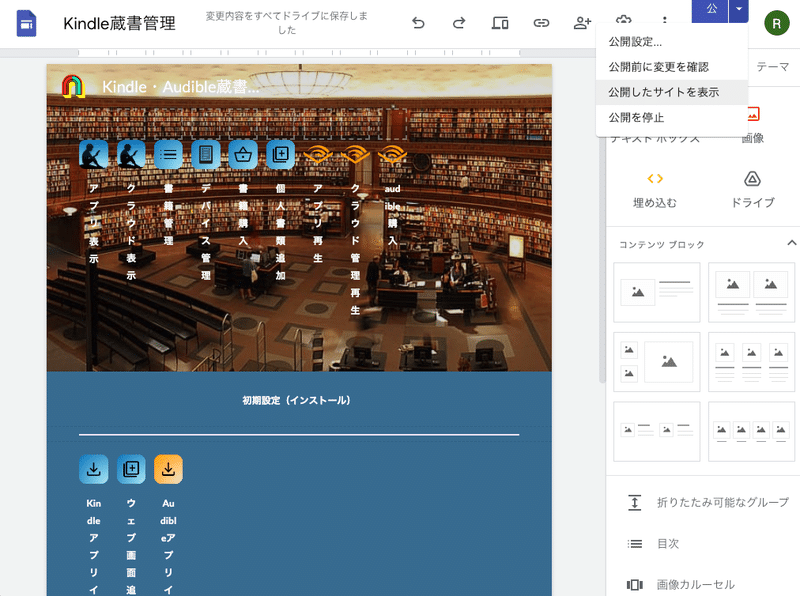Click the クラウド管理再生 Audible icon

(x=355, y=155)
